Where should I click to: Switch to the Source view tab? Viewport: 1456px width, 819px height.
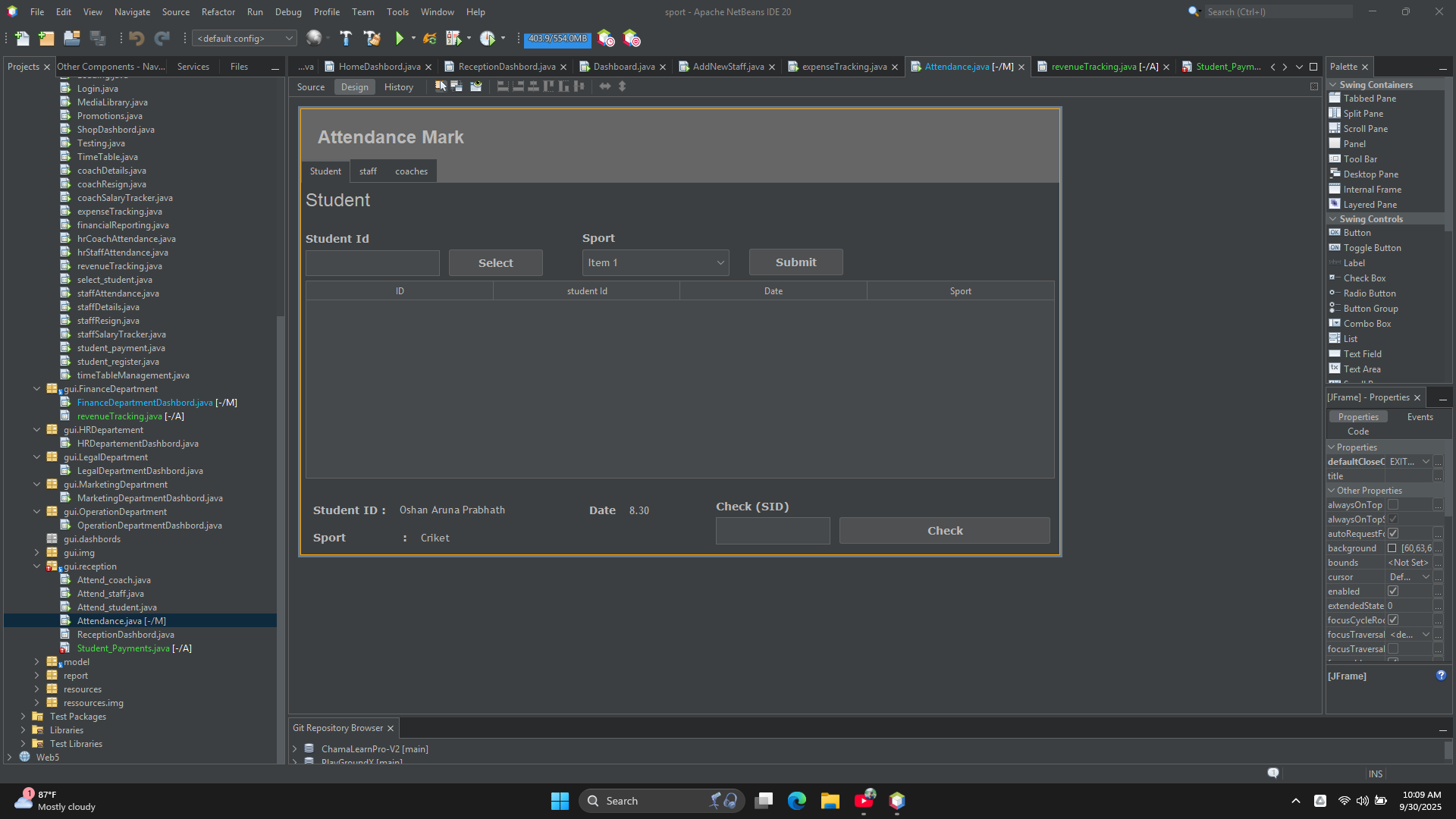[311, 87]
